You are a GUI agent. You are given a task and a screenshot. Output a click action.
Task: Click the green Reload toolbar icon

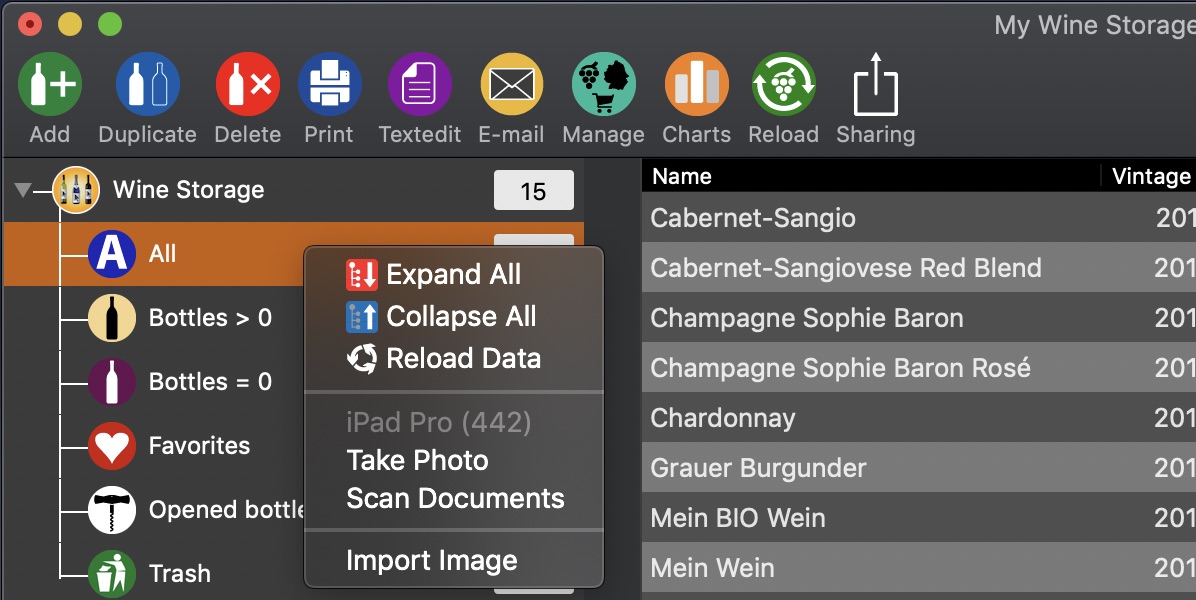pyautogui.click(x=783, y=84)
